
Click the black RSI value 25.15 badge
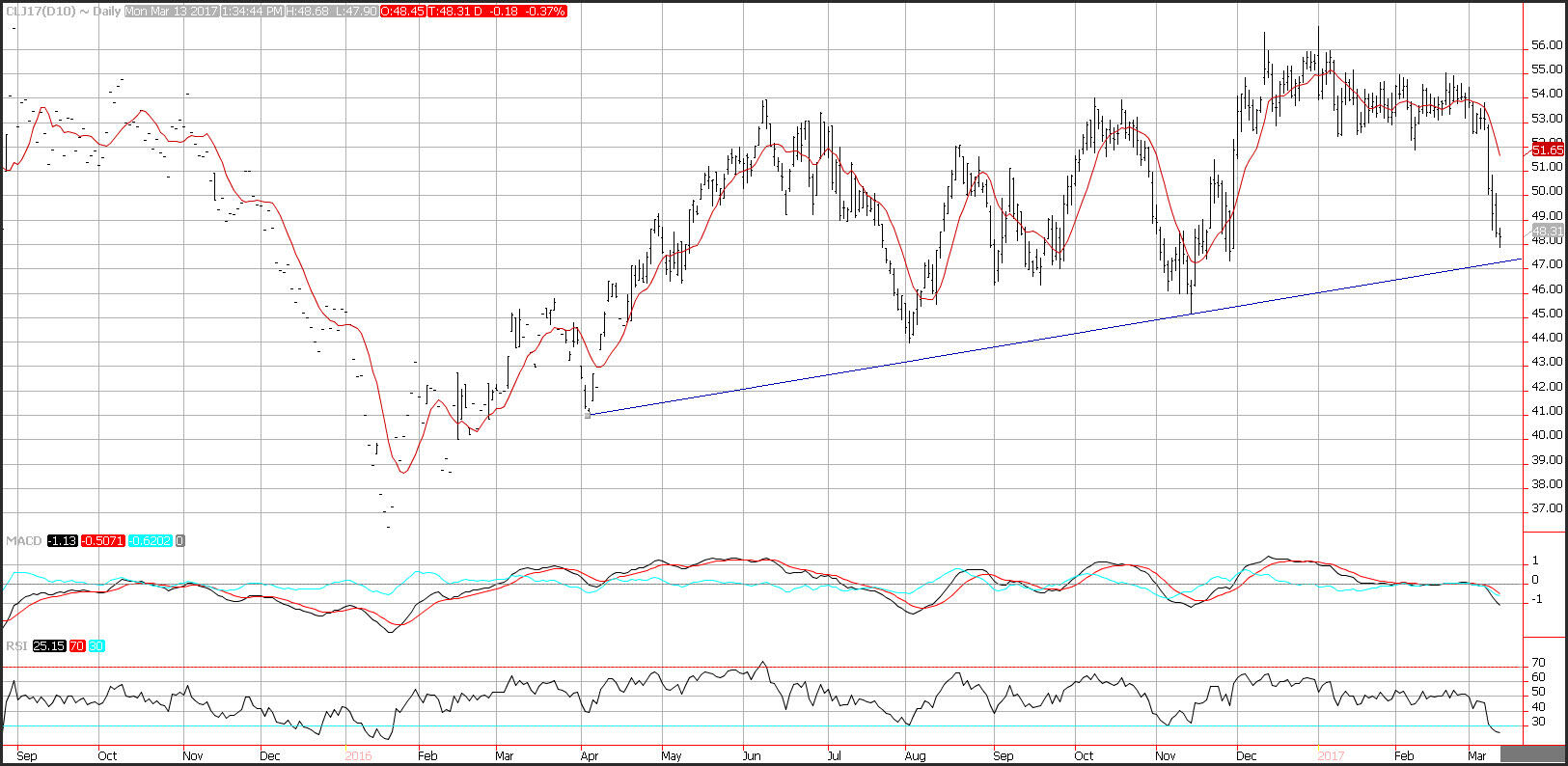click(x=48, y=645)
